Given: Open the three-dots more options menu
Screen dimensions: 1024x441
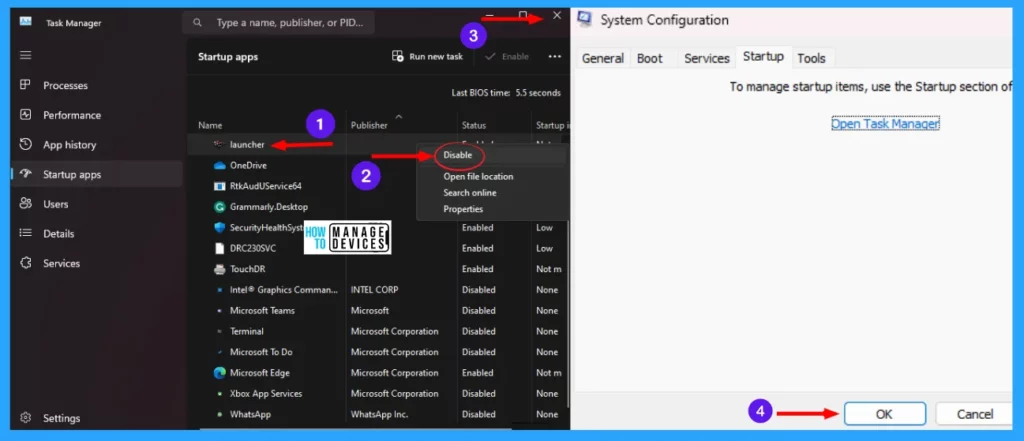Looking at the screenshot, I should pos(554,57).
